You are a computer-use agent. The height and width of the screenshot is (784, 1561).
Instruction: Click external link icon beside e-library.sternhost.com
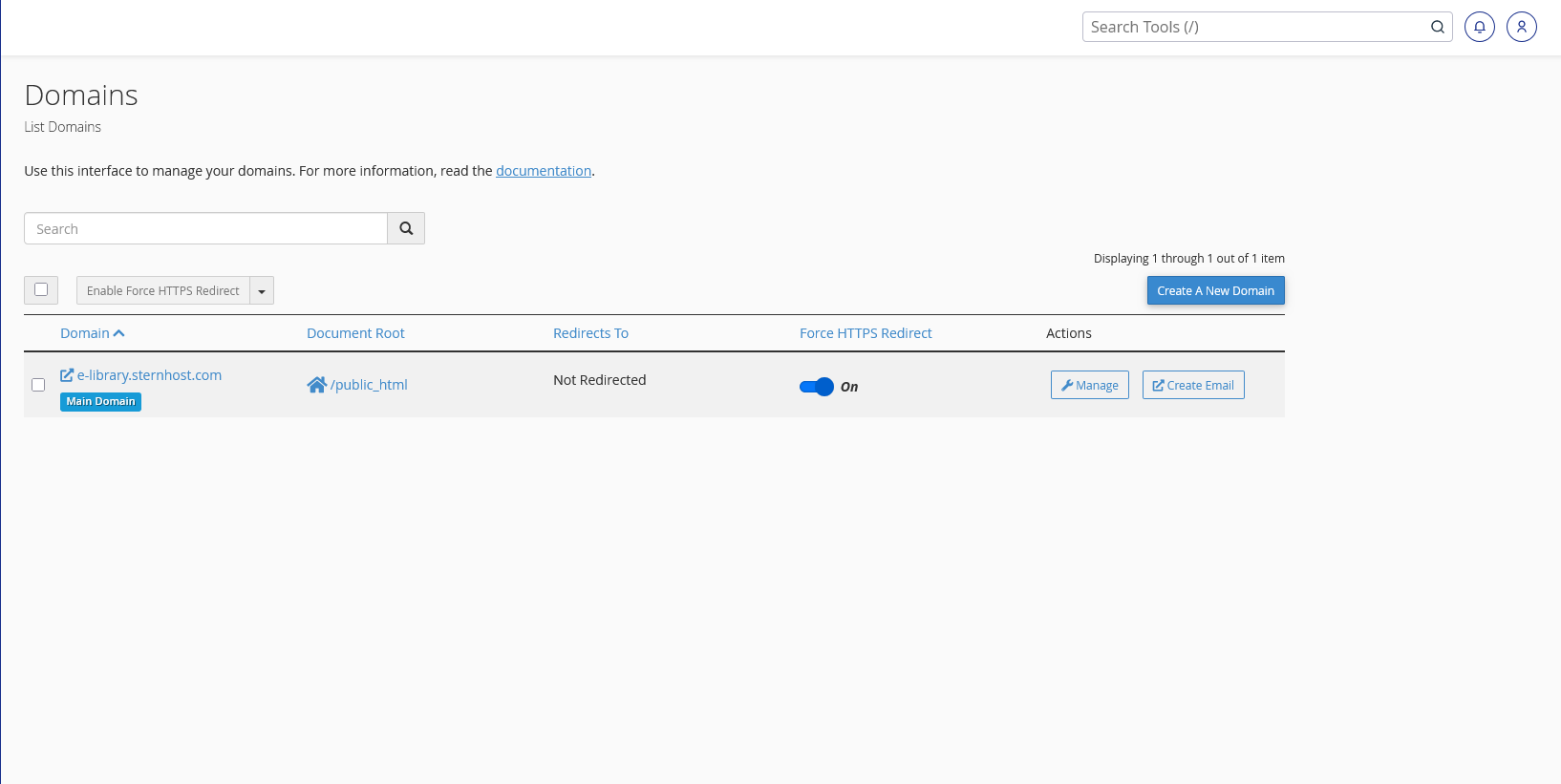coord(67,375)
